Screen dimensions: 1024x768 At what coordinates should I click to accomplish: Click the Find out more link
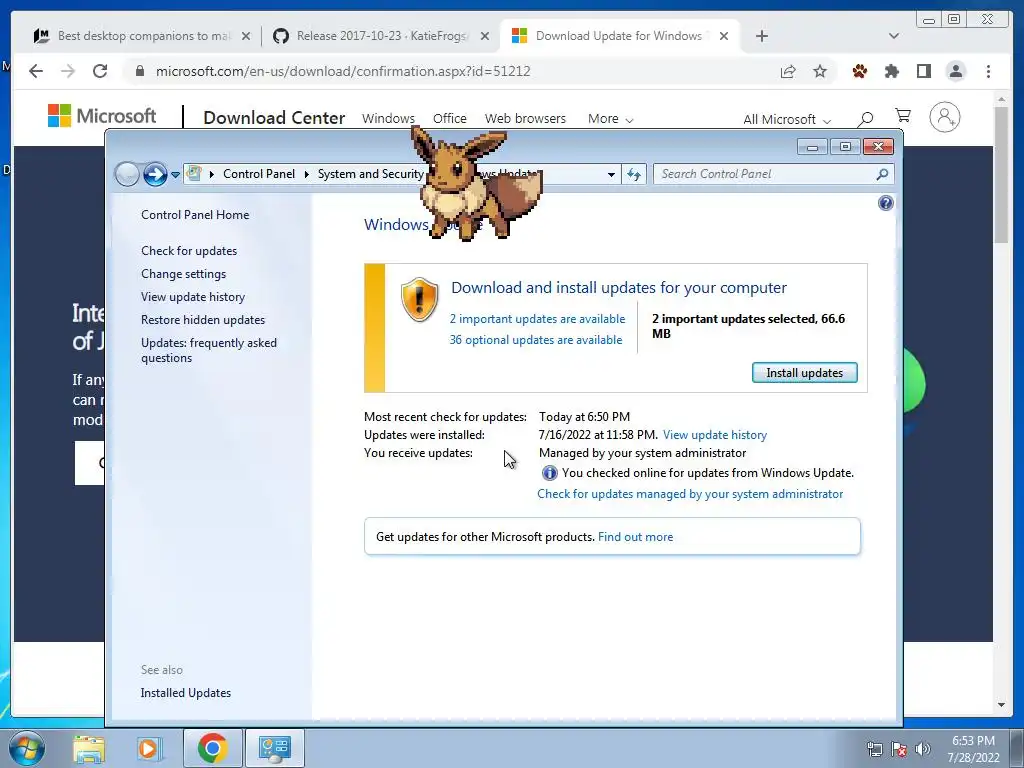click(635, 537)
